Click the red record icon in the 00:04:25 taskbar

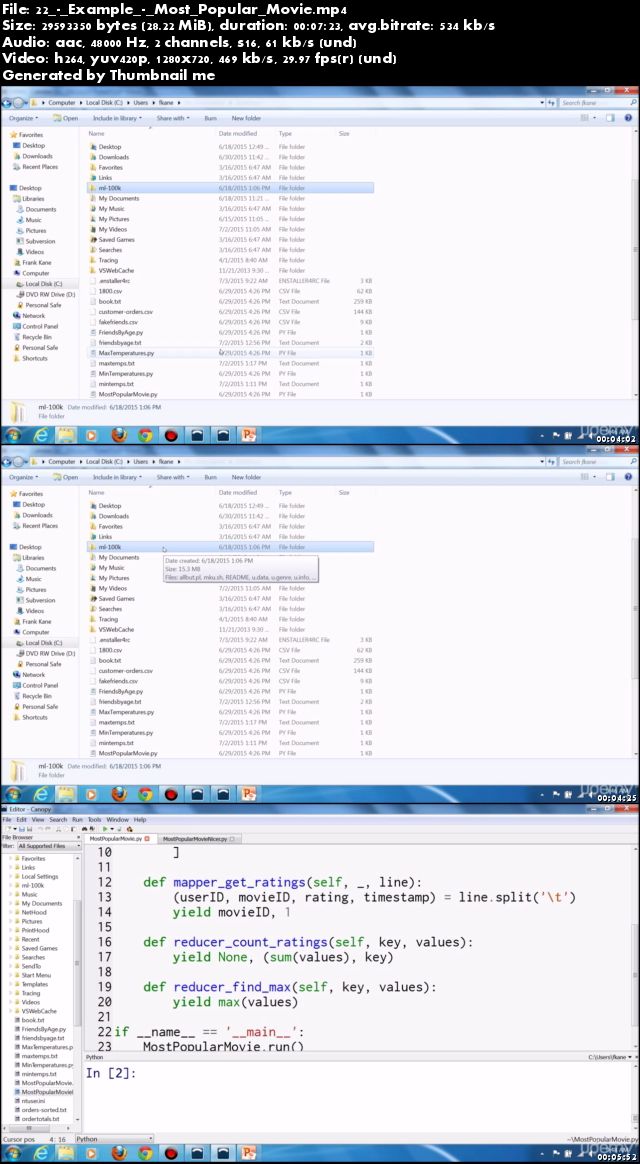pos(171,794)
